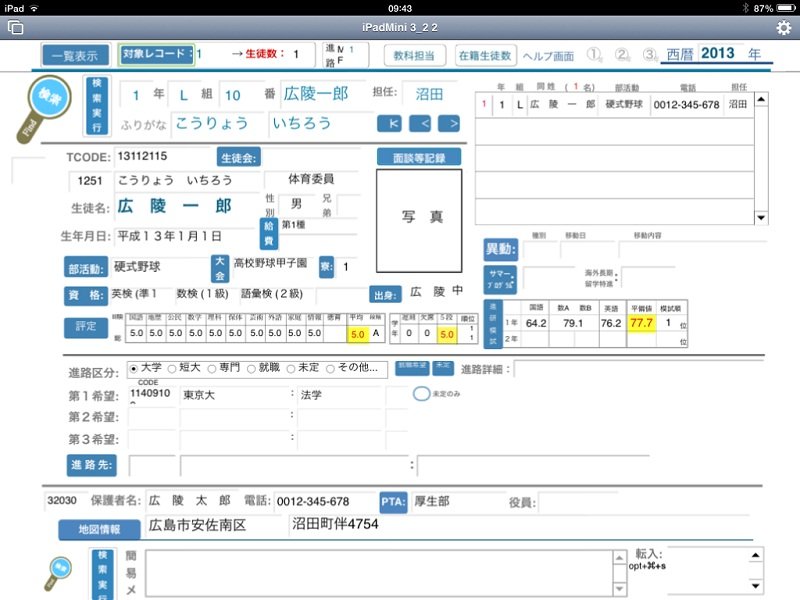Viewport: 800px width, 600px height.
Task: Open the windows overview icon
Action: coord(16,28)
